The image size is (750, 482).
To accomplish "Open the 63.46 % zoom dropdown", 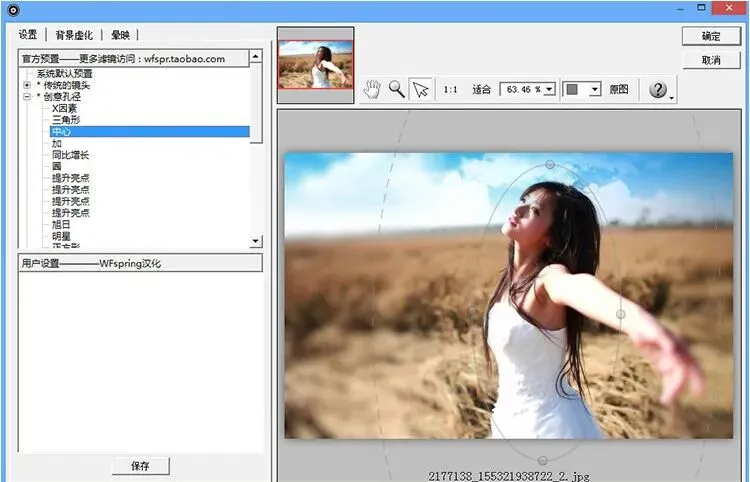I will [x=550, y=89].
